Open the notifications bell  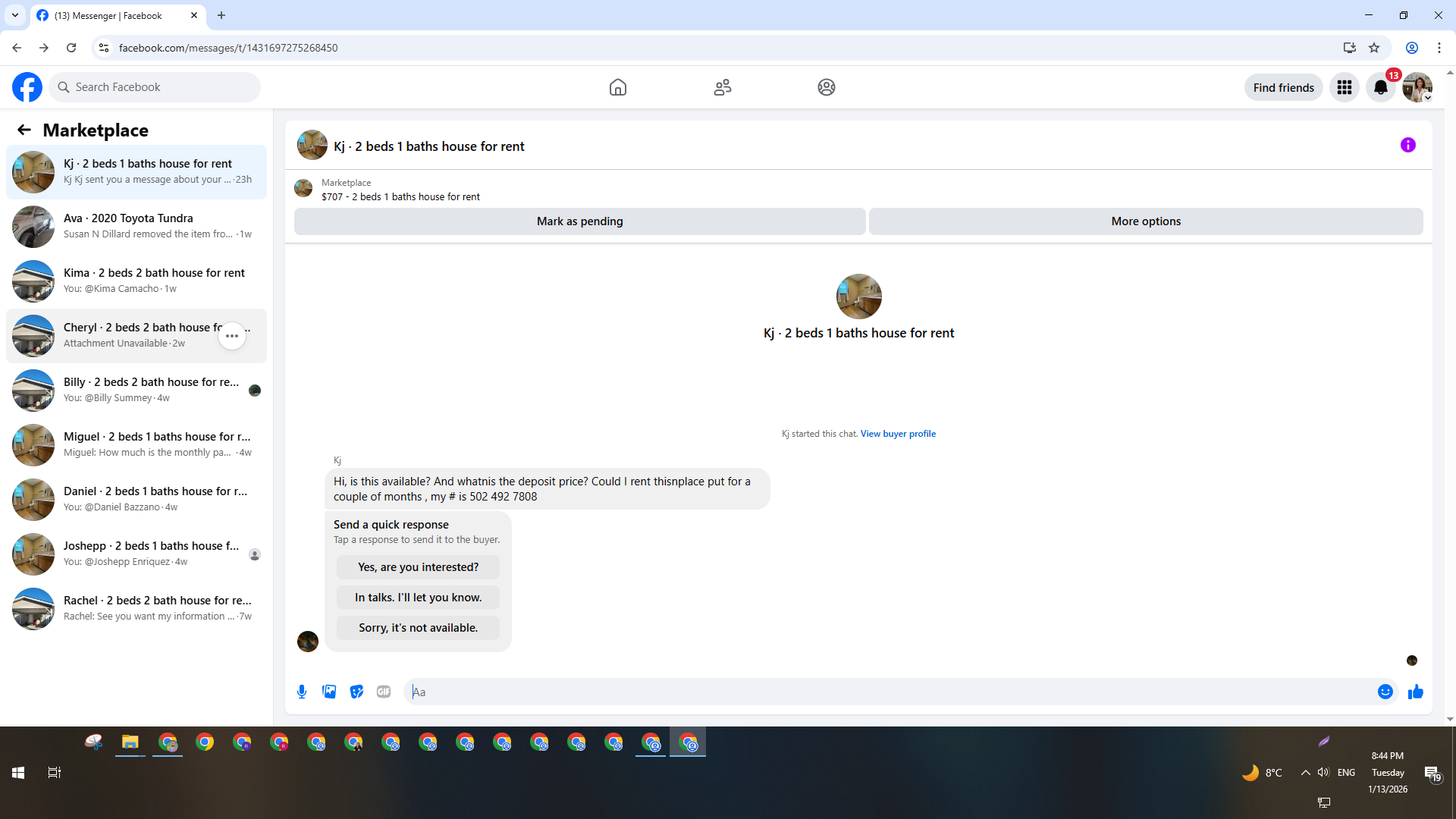[1380, 87]
